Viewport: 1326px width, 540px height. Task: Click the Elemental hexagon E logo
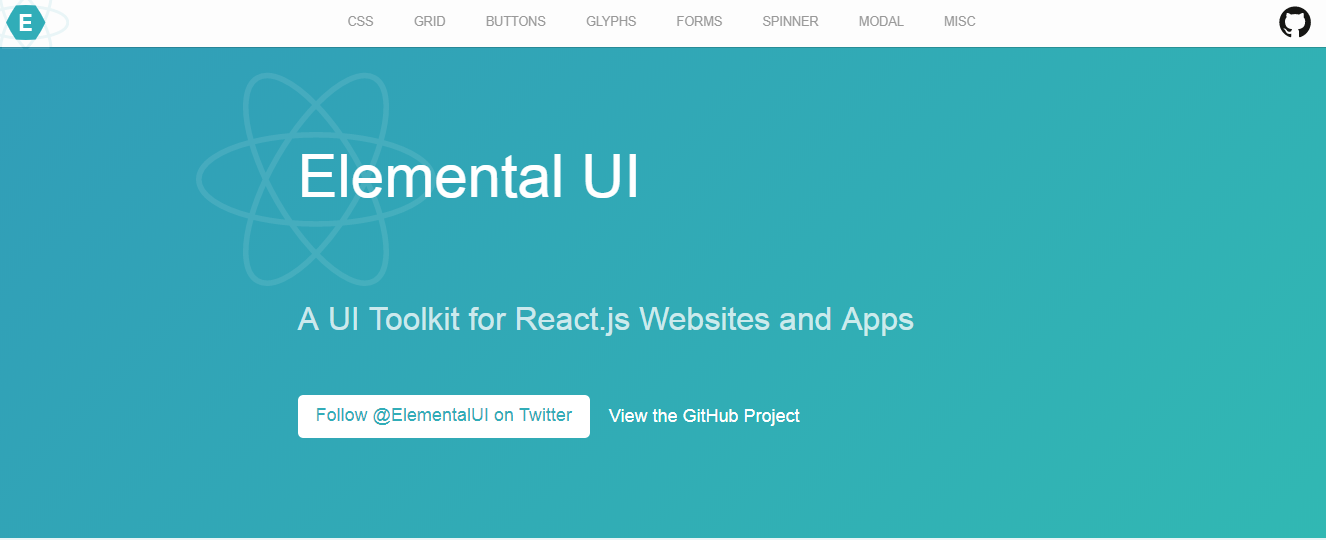coord(26,22)
